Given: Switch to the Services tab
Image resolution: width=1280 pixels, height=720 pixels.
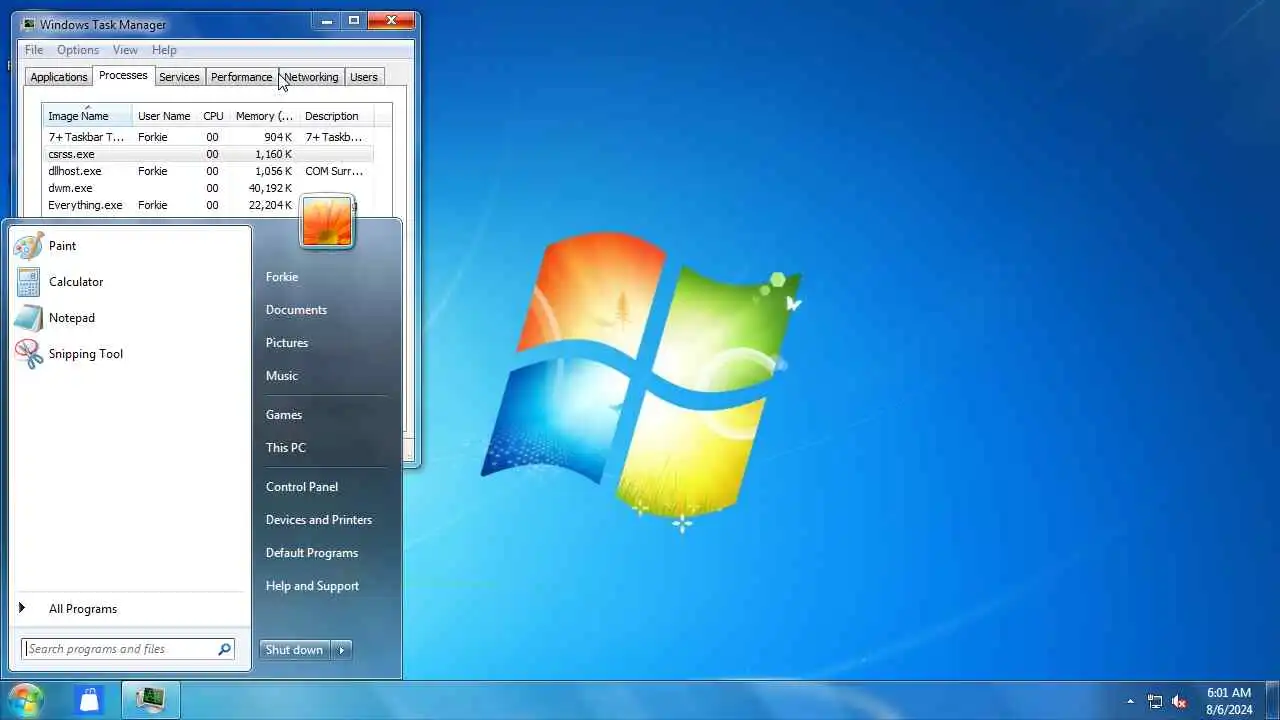Looking at the screenshot, I should click(179, 77).
